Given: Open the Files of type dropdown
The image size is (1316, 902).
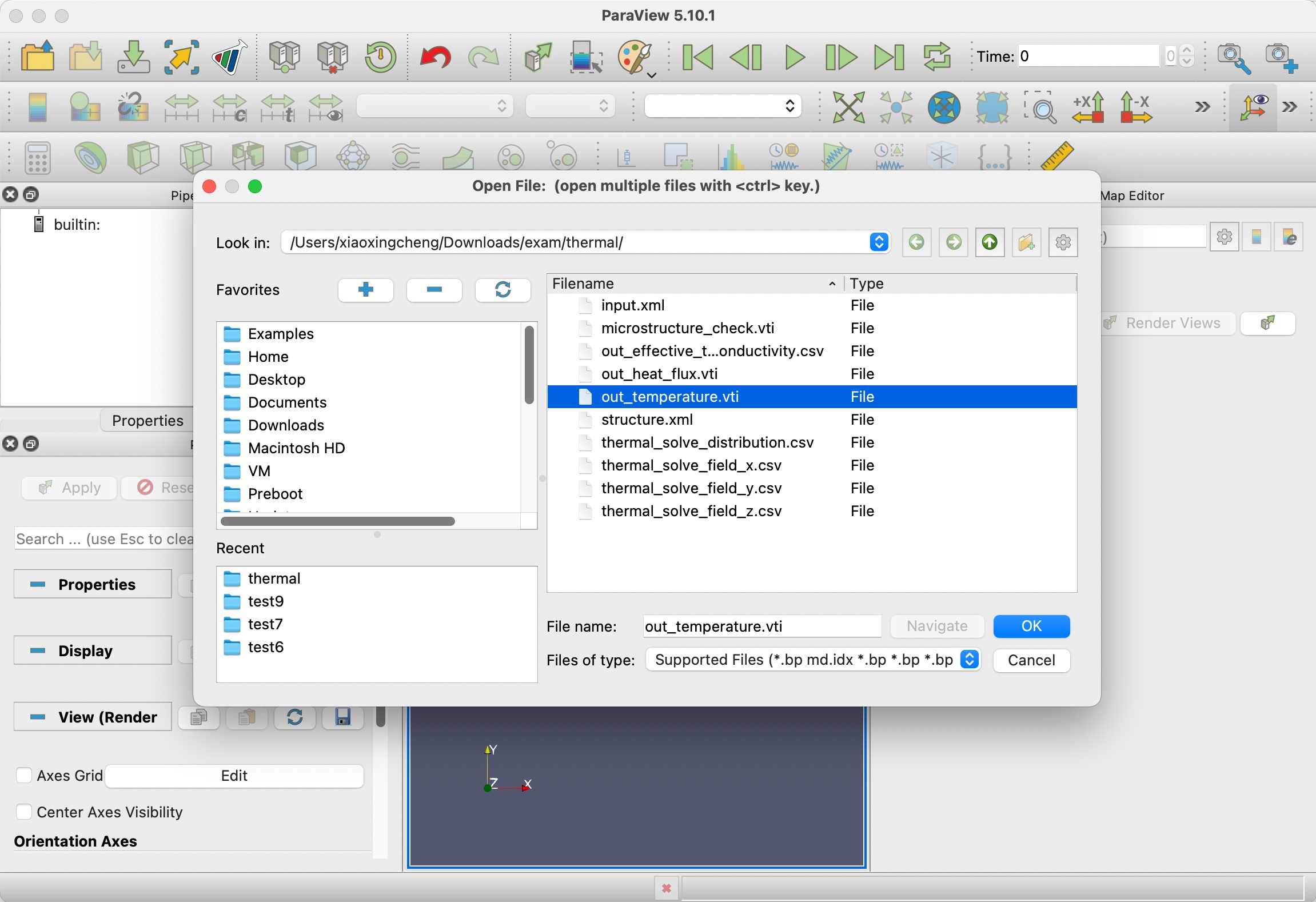Looking at the screenshot, I should 969,660.
